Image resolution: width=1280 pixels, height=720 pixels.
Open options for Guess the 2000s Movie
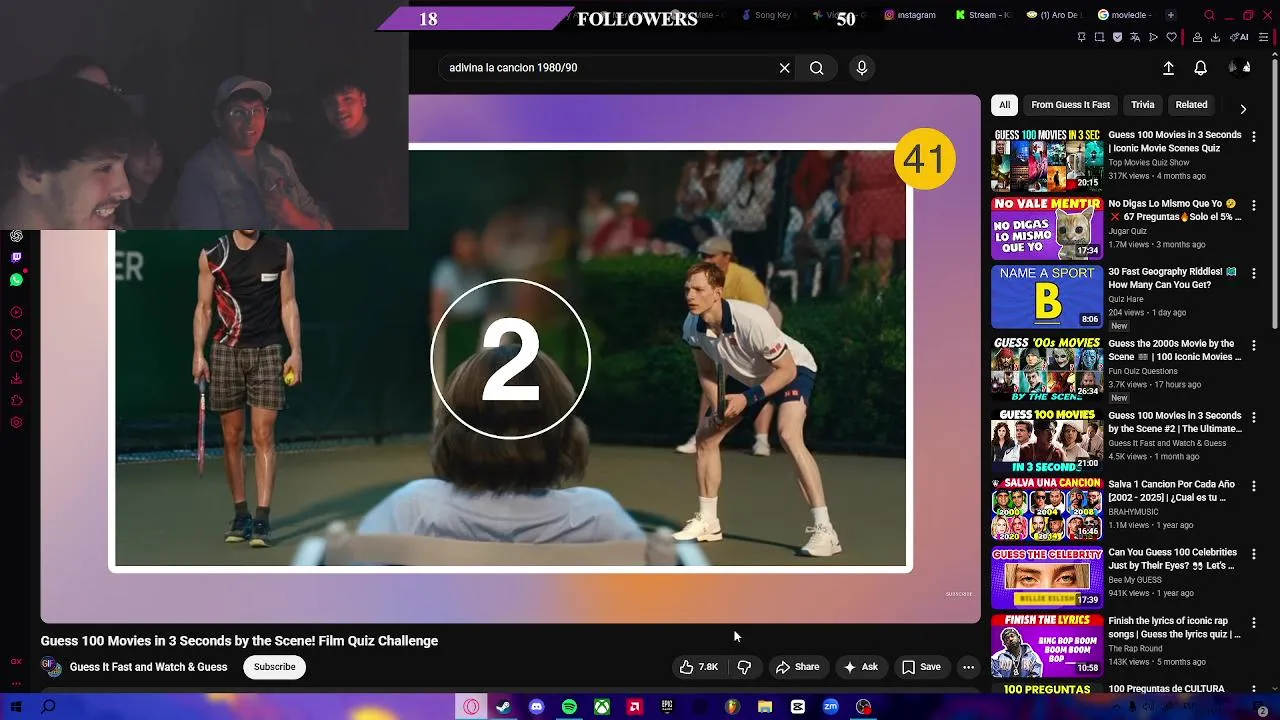1254,345
